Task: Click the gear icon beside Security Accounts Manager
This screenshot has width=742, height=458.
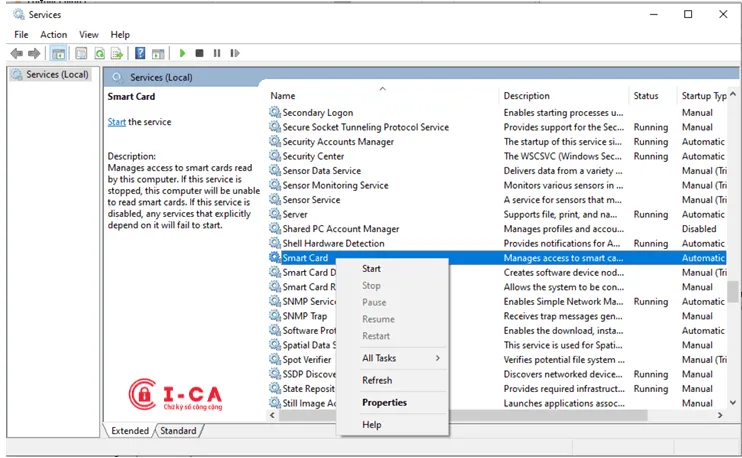Action: [275, 141]
